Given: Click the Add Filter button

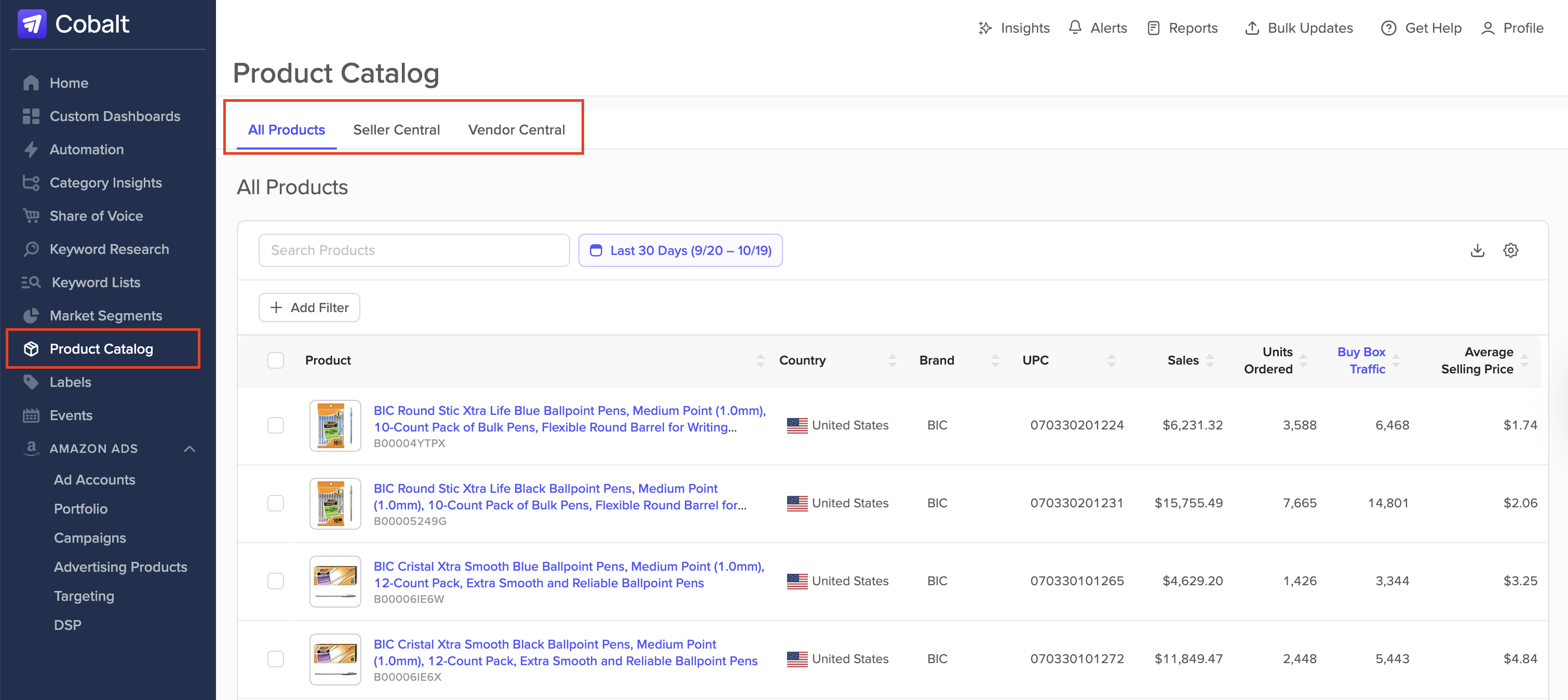Looking at the screenshot, I should 309,307.
